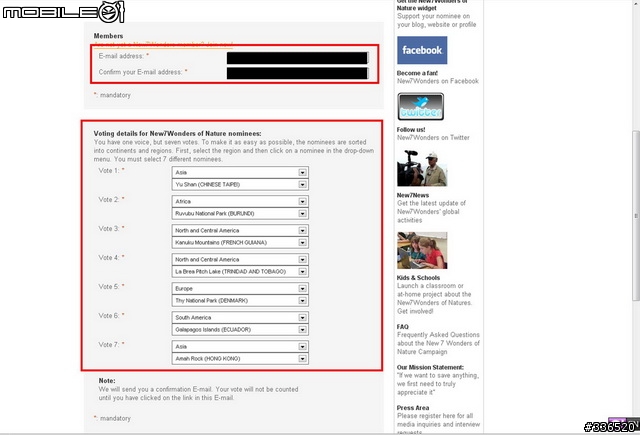The image size is (640, 435).
Task: Open Vote 1 nominee dropdown Yu Shan
Action: tap(240, 184)
